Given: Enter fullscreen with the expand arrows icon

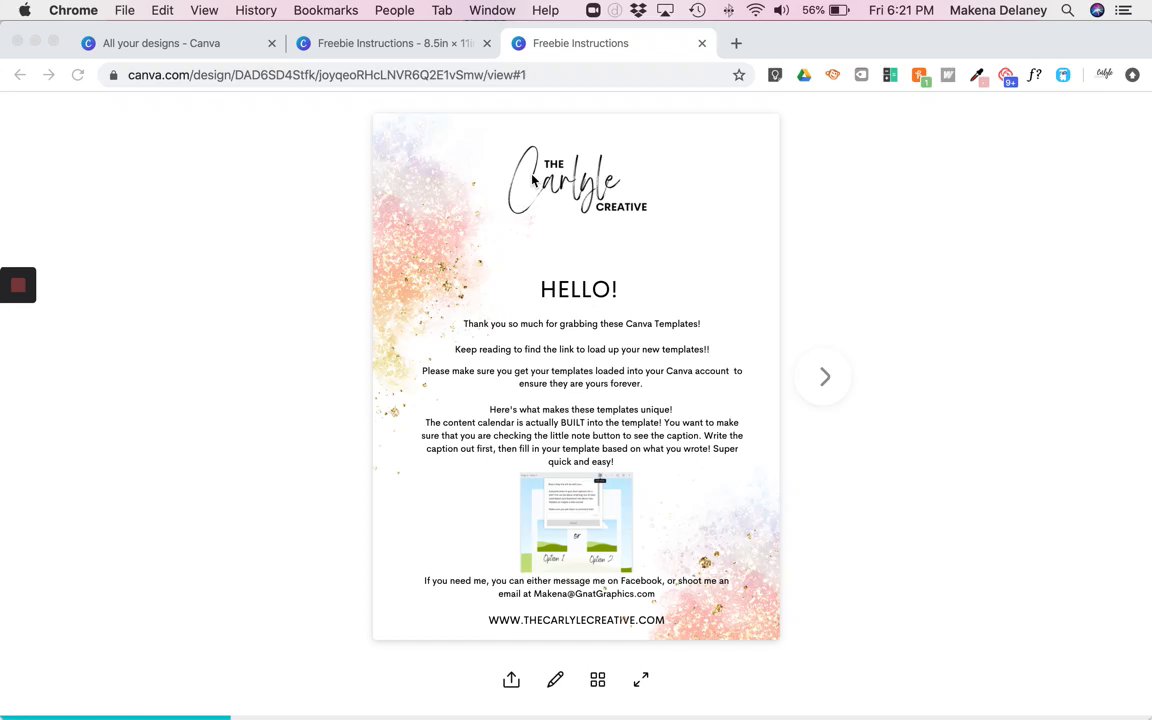Looking at the screenshot, I should pyautogui.click(x=641, y=680).
